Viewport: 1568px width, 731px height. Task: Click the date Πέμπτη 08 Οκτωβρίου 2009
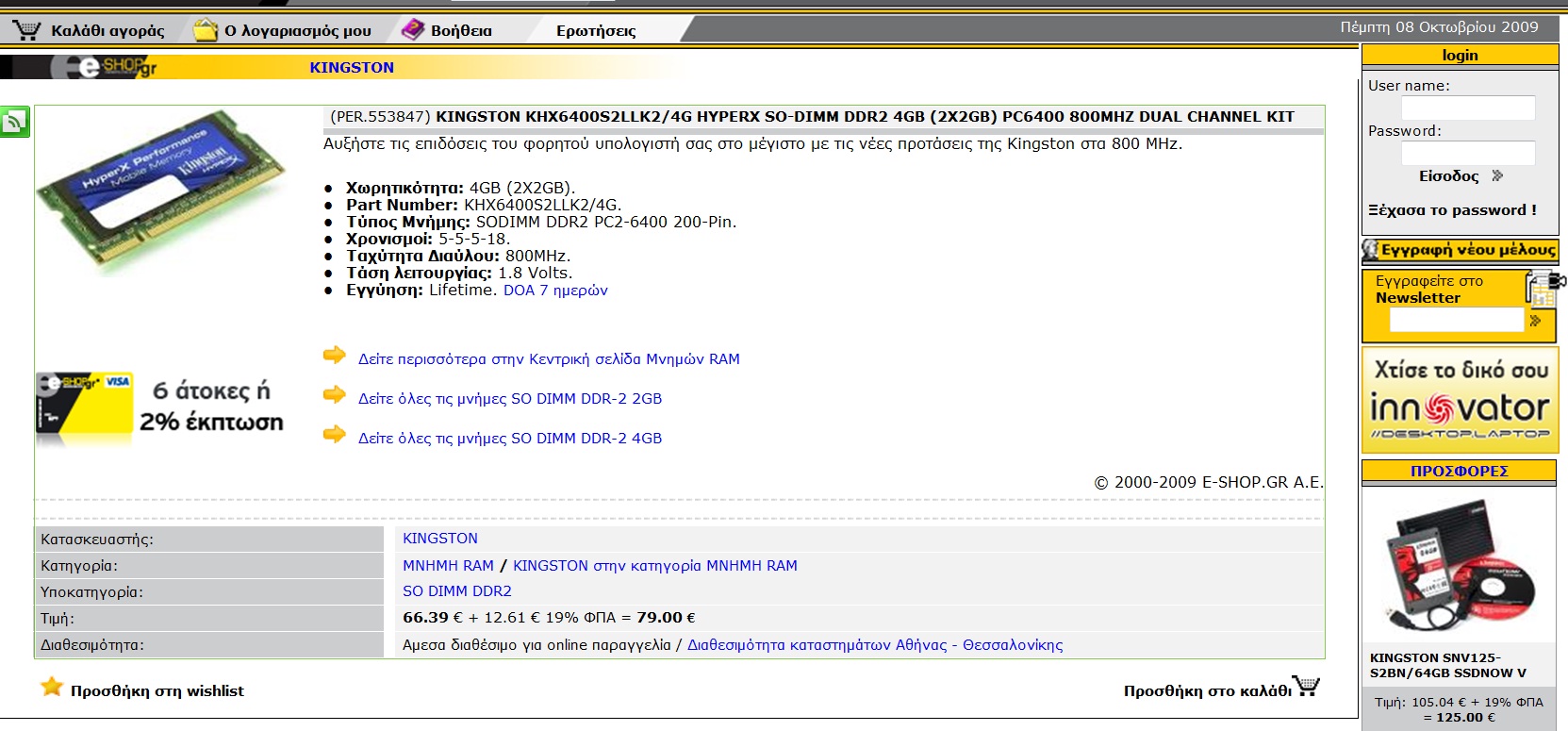coord(1439,27)
